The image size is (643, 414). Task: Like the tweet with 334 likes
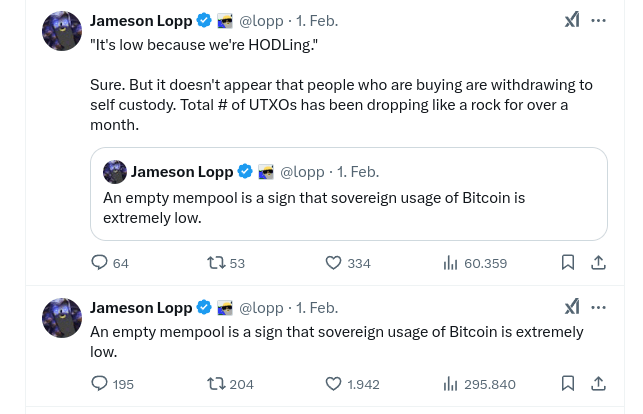334,263
